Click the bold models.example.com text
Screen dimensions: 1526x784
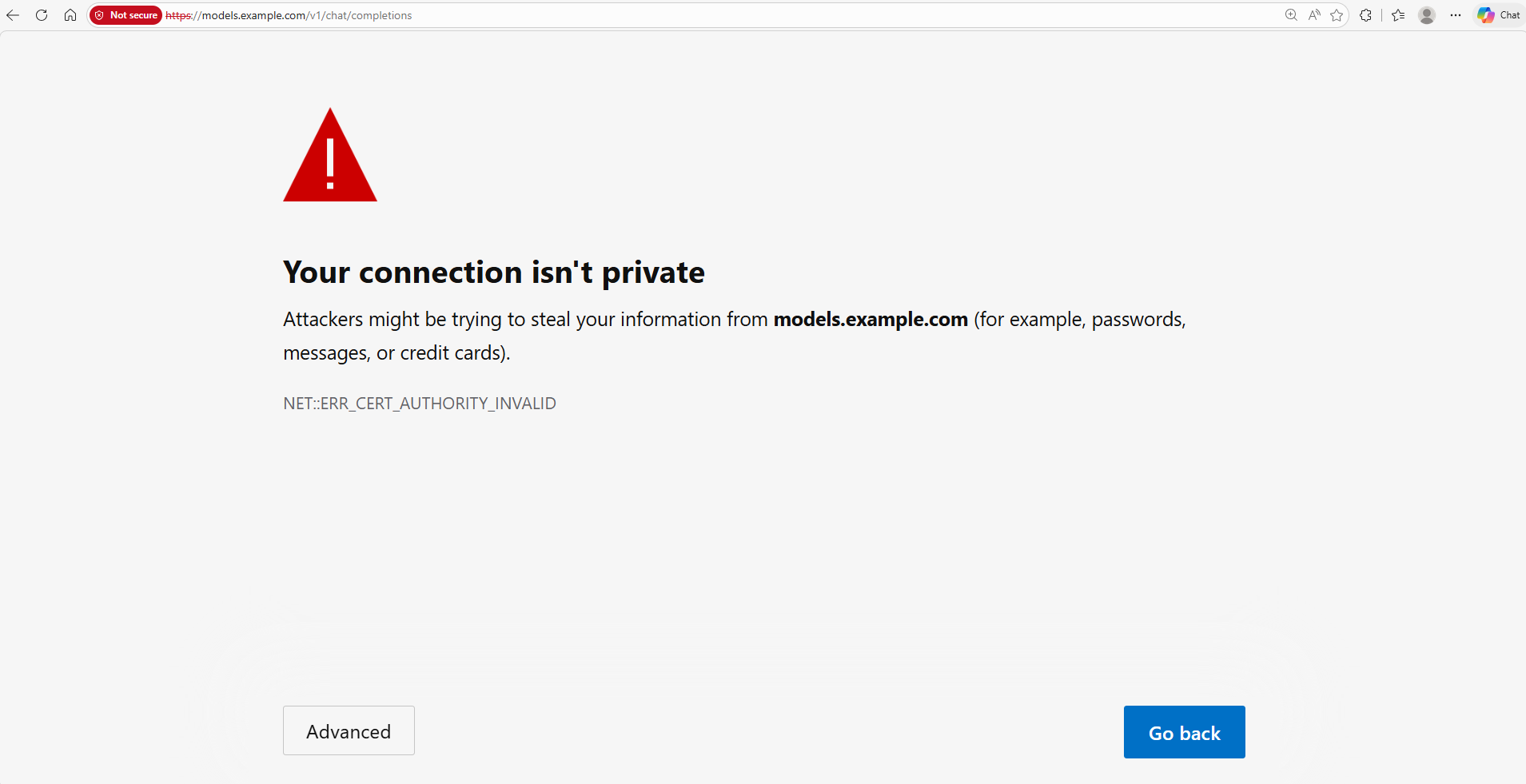[871, 320]
